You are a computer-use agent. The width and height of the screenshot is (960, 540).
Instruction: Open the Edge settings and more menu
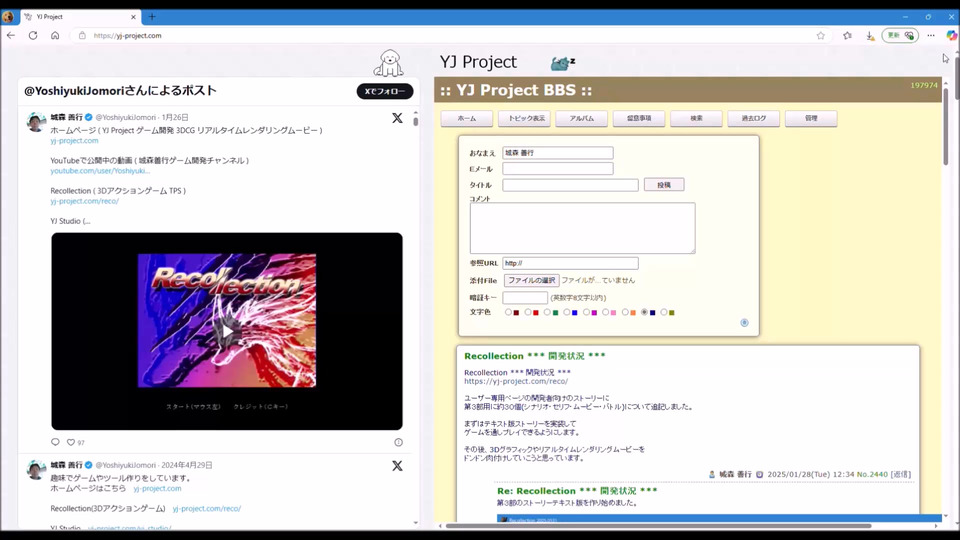931,36
